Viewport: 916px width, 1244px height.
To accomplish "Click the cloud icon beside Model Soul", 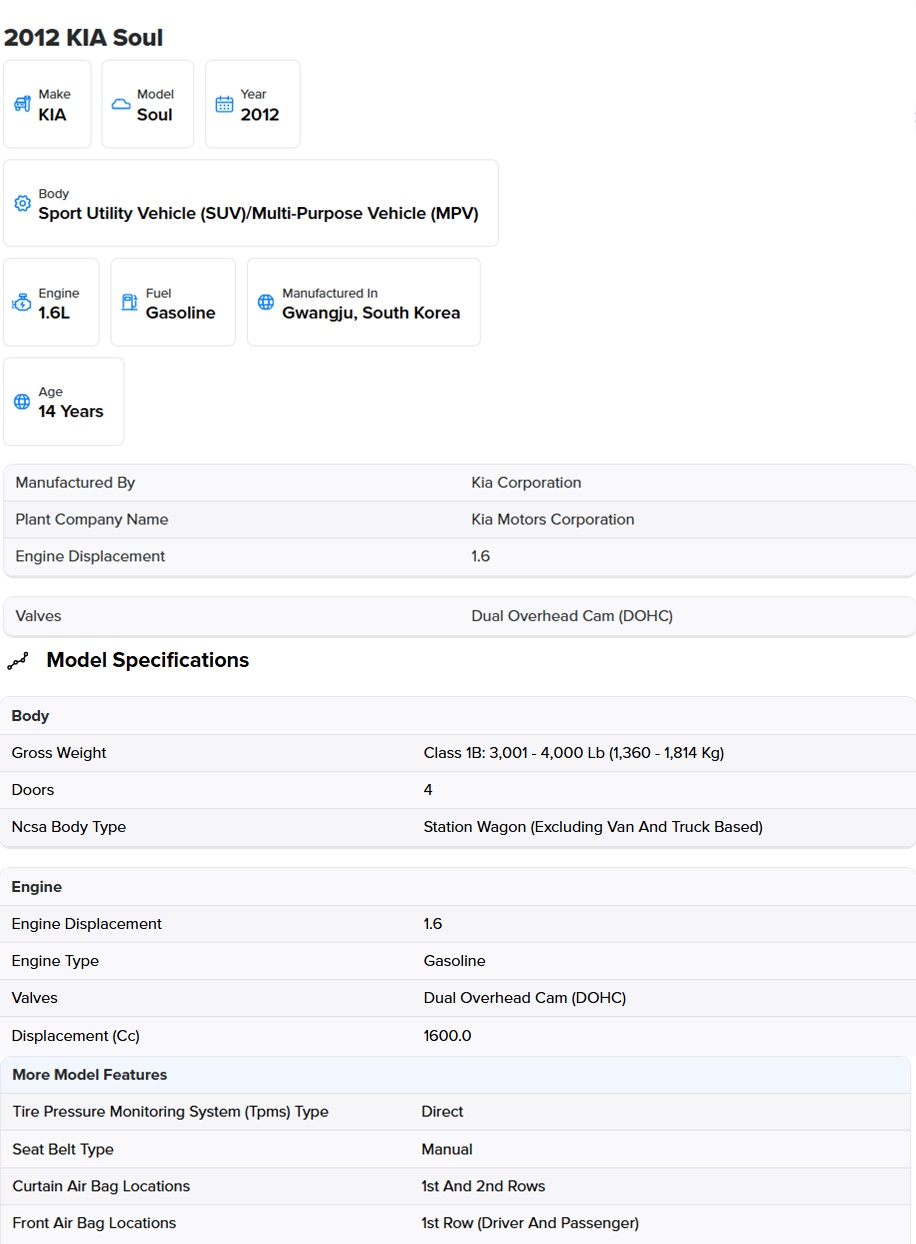I will click(x=121, y=104).
